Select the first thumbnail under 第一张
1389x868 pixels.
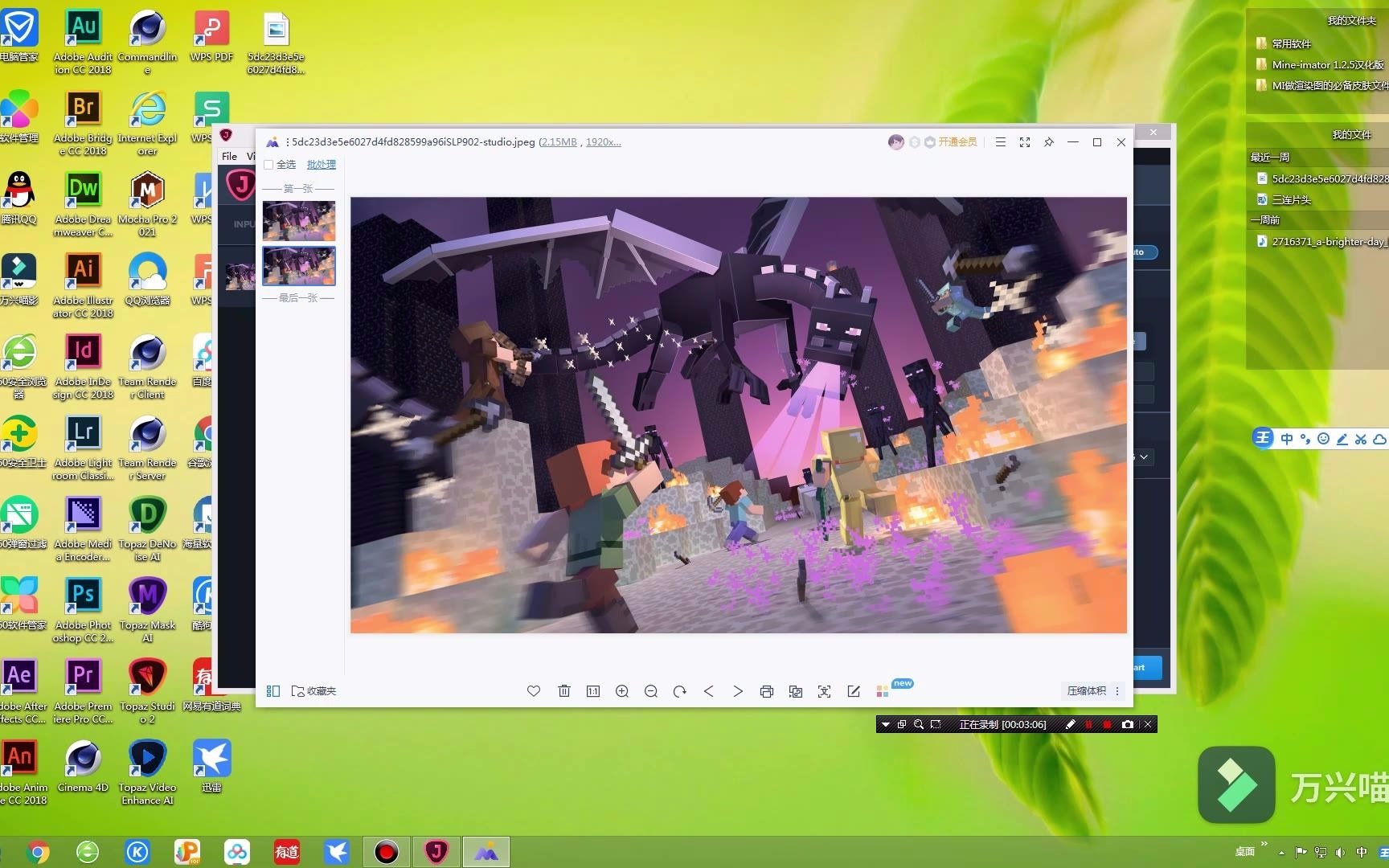click(x=299, y=221)
